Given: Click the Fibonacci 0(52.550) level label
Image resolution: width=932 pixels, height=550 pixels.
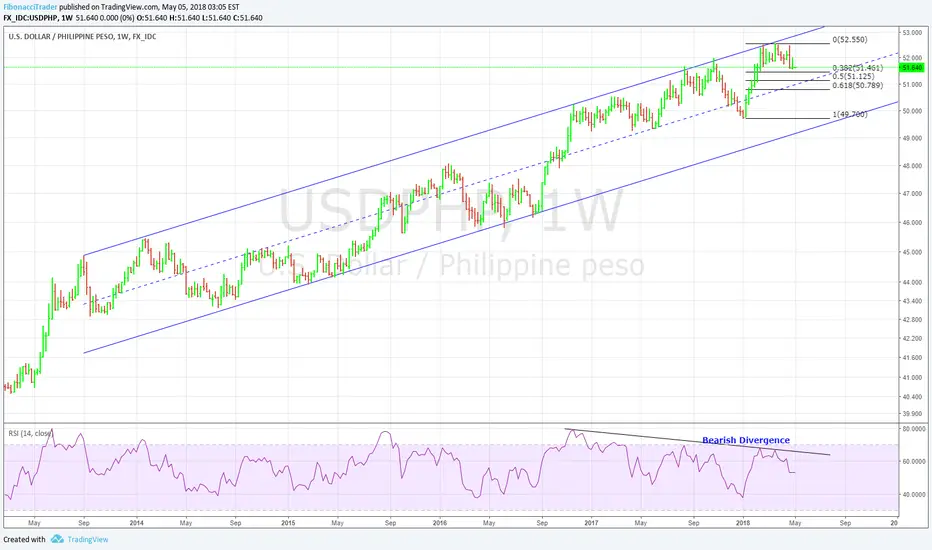Looking at the screenshot, I should pos(849,40).
